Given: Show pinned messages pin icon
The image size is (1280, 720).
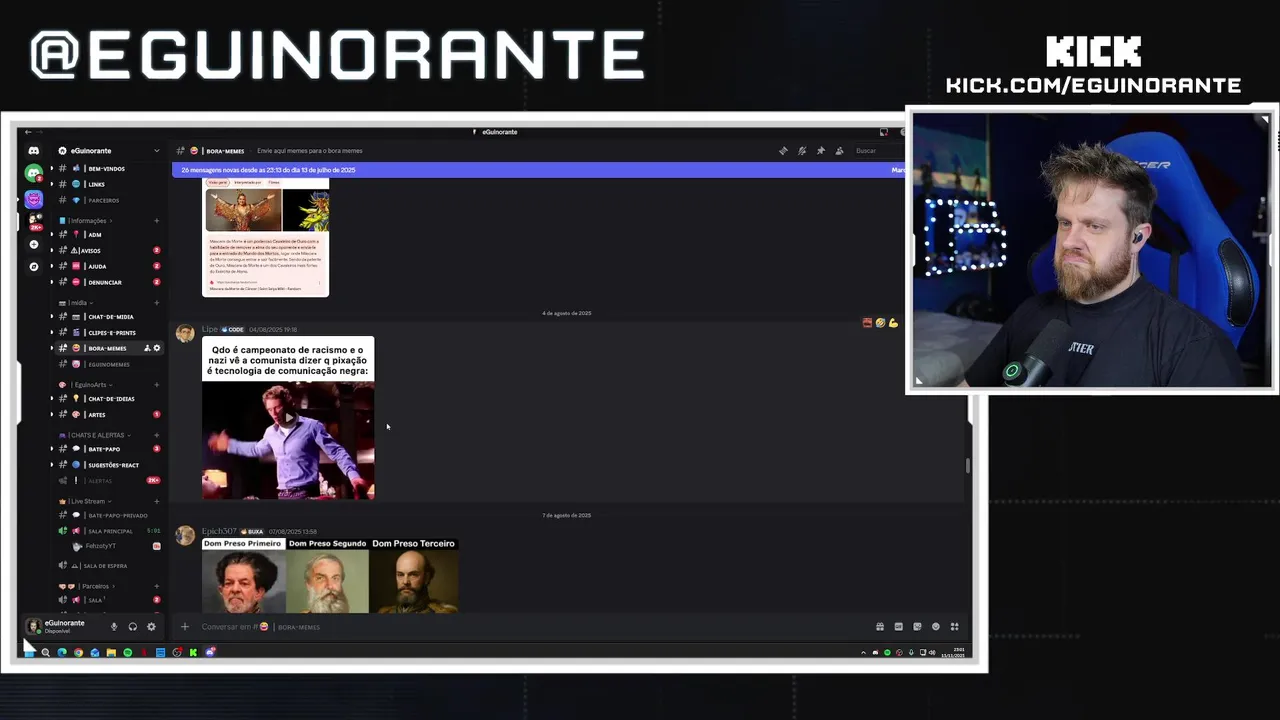Looking at the screenshot, I should [x=821, y=151].
